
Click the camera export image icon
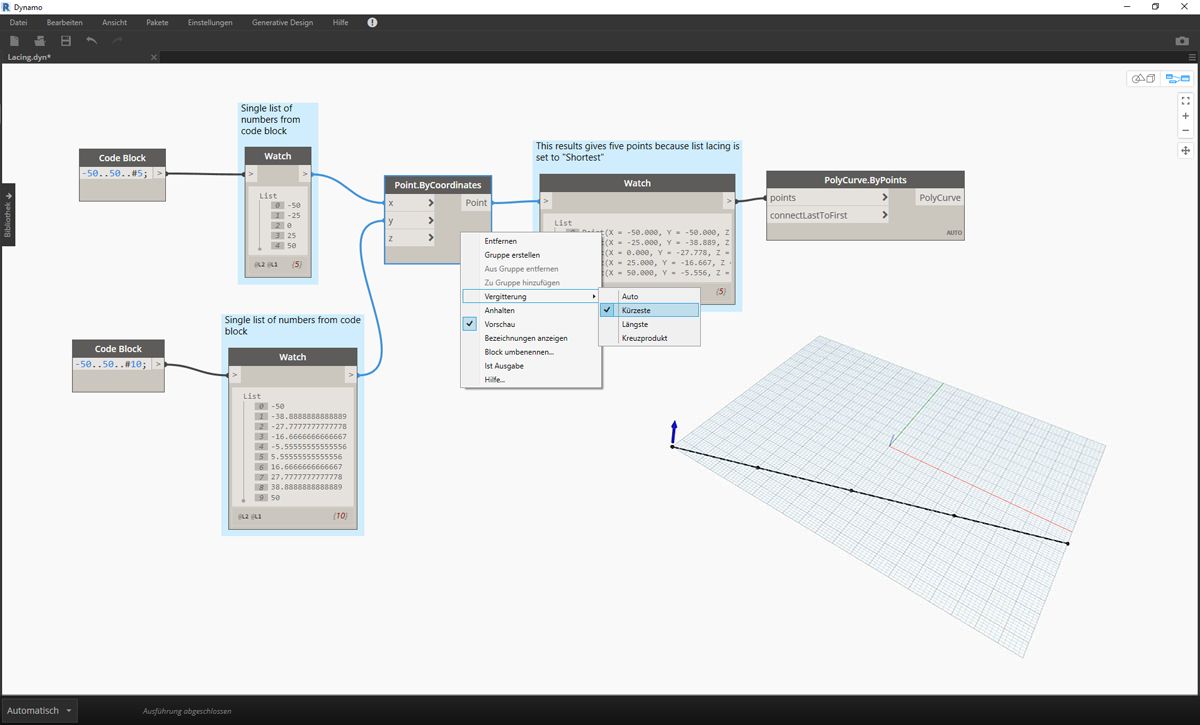pyautogui.click(x=1182, y=41)
